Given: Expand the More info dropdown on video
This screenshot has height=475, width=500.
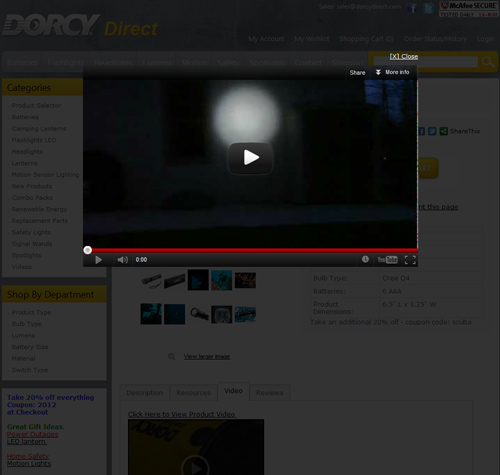Looking at the screenshot, I should [392, 72].
